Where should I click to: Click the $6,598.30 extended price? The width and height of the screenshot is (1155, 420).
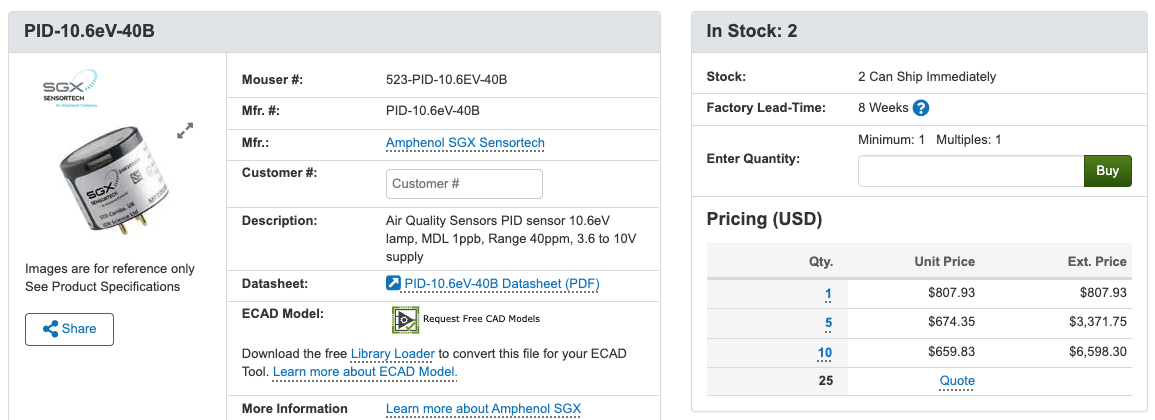pos(1098,351)
